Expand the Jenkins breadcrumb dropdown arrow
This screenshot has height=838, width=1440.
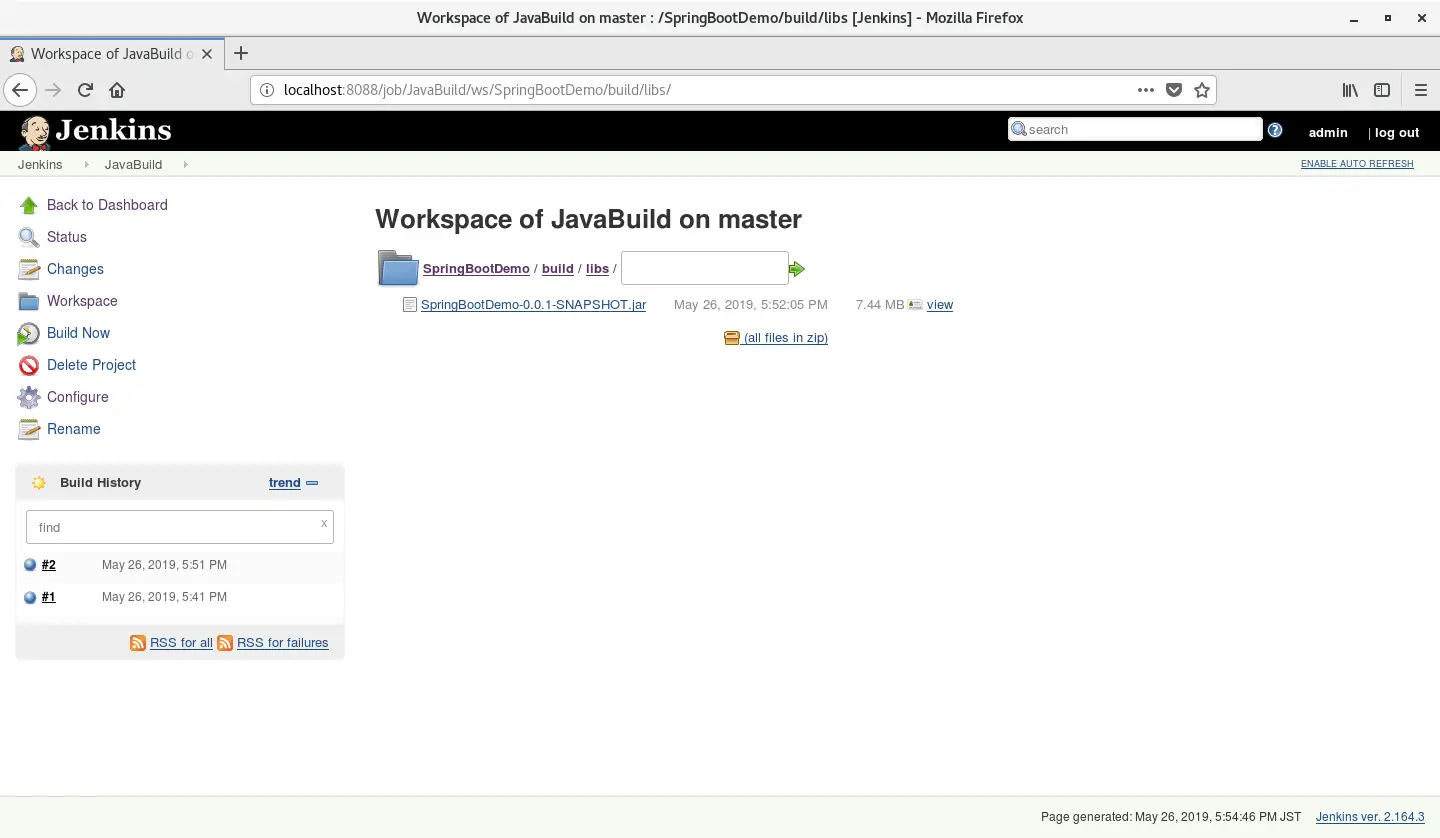click(86, 165)
